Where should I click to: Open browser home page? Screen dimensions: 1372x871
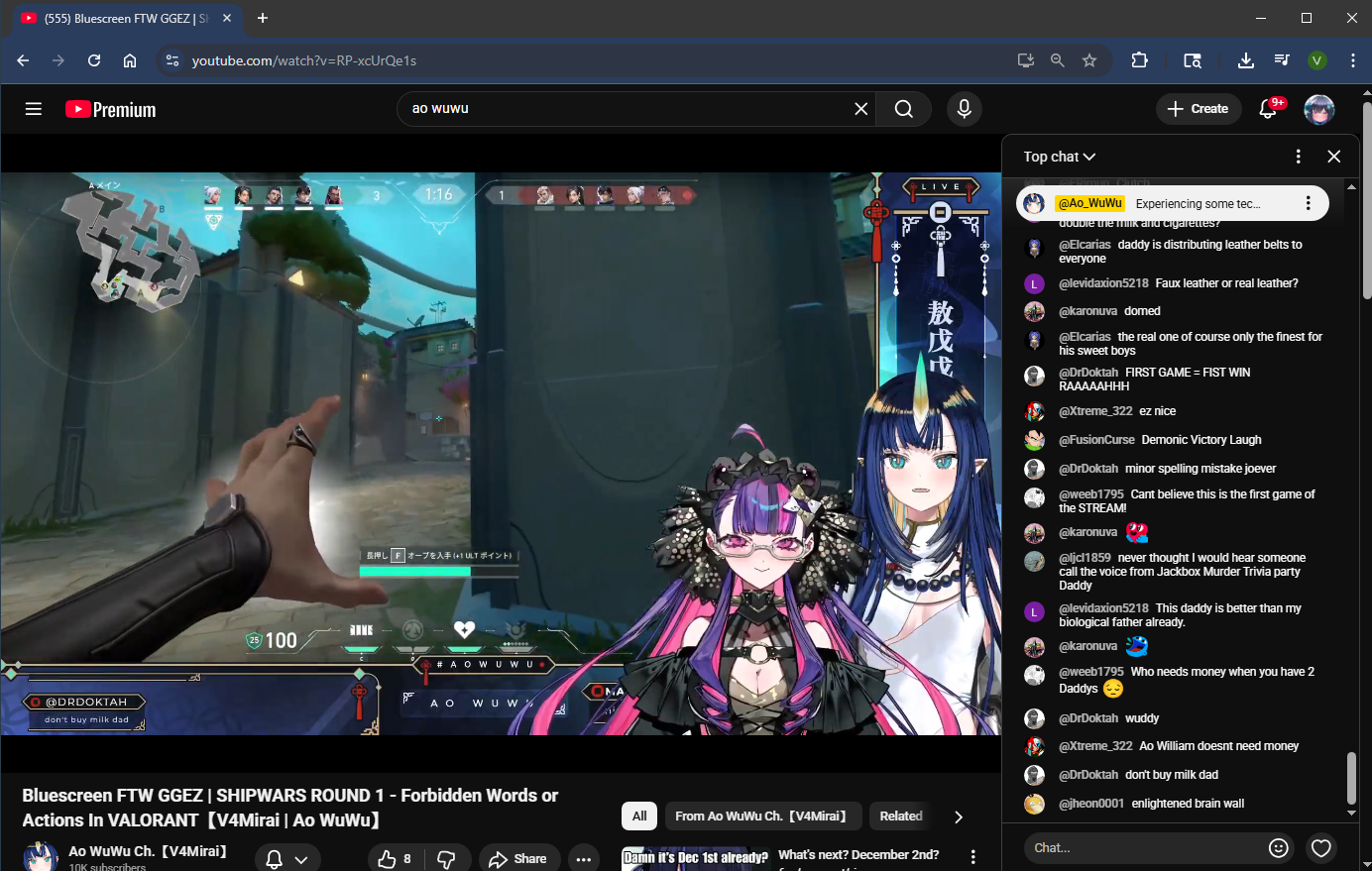[x=130, y=60]
